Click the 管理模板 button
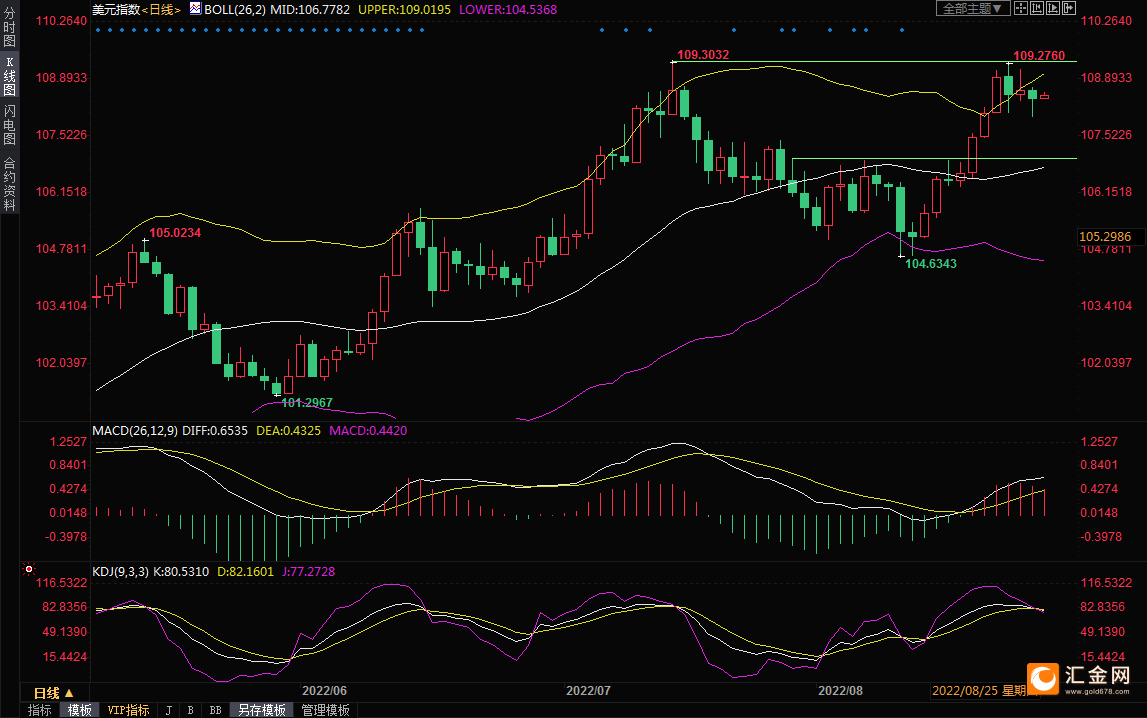 326,710
